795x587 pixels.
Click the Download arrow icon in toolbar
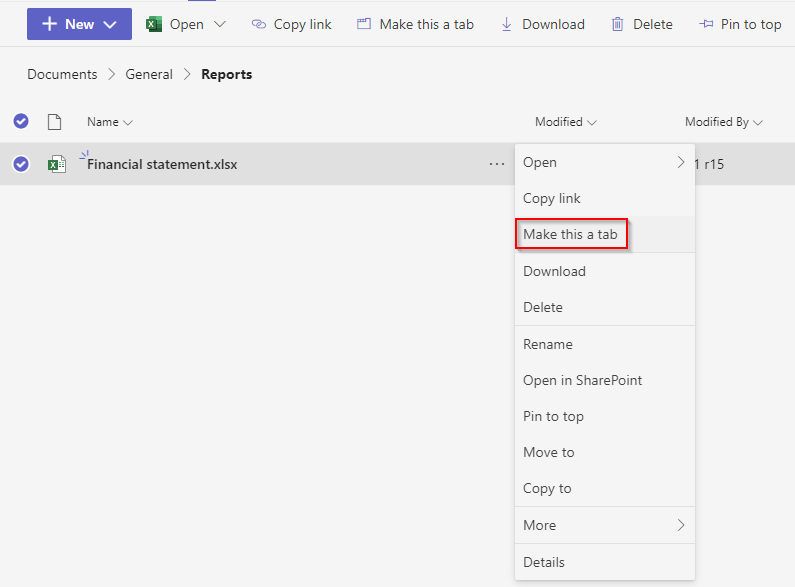coord(507,24)
